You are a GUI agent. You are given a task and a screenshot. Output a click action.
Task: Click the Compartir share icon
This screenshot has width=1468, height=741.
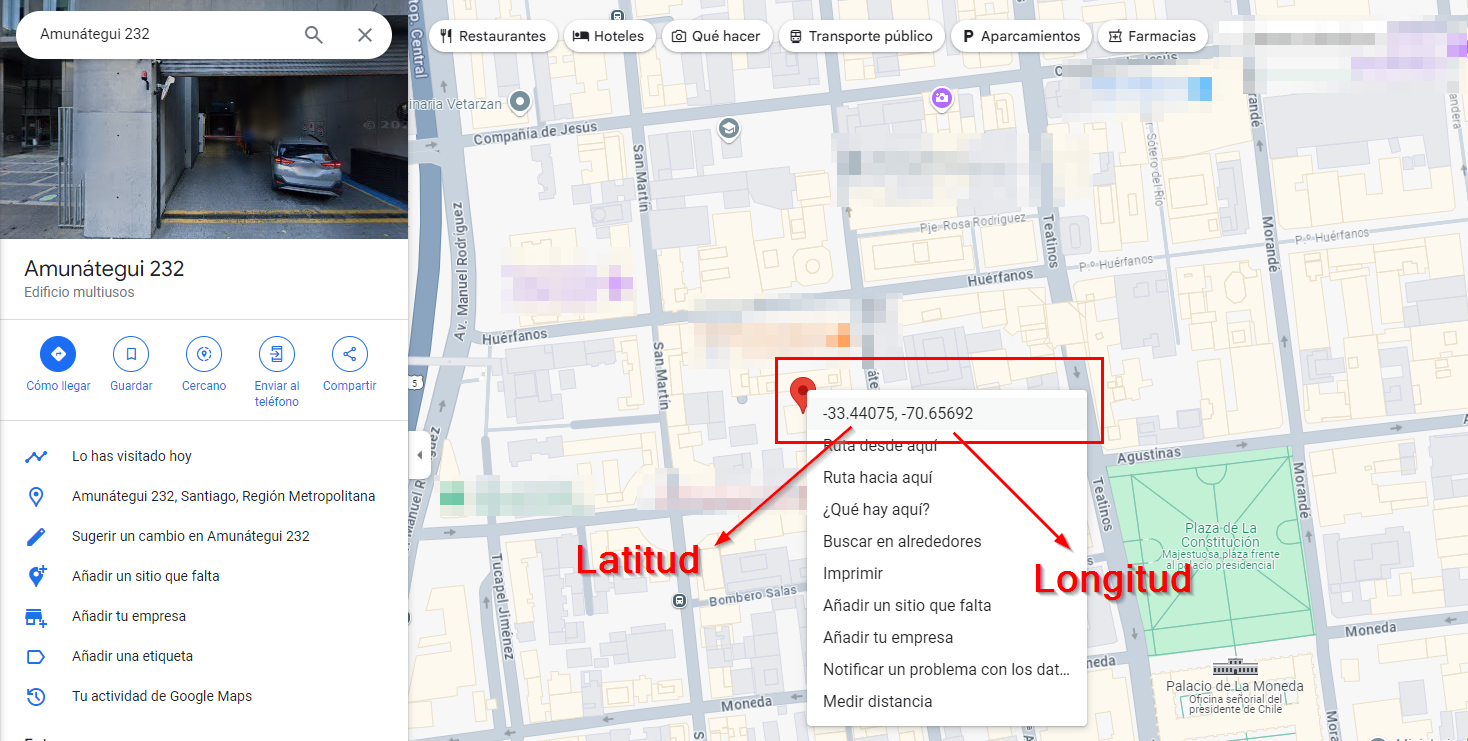tap(350, 354)
